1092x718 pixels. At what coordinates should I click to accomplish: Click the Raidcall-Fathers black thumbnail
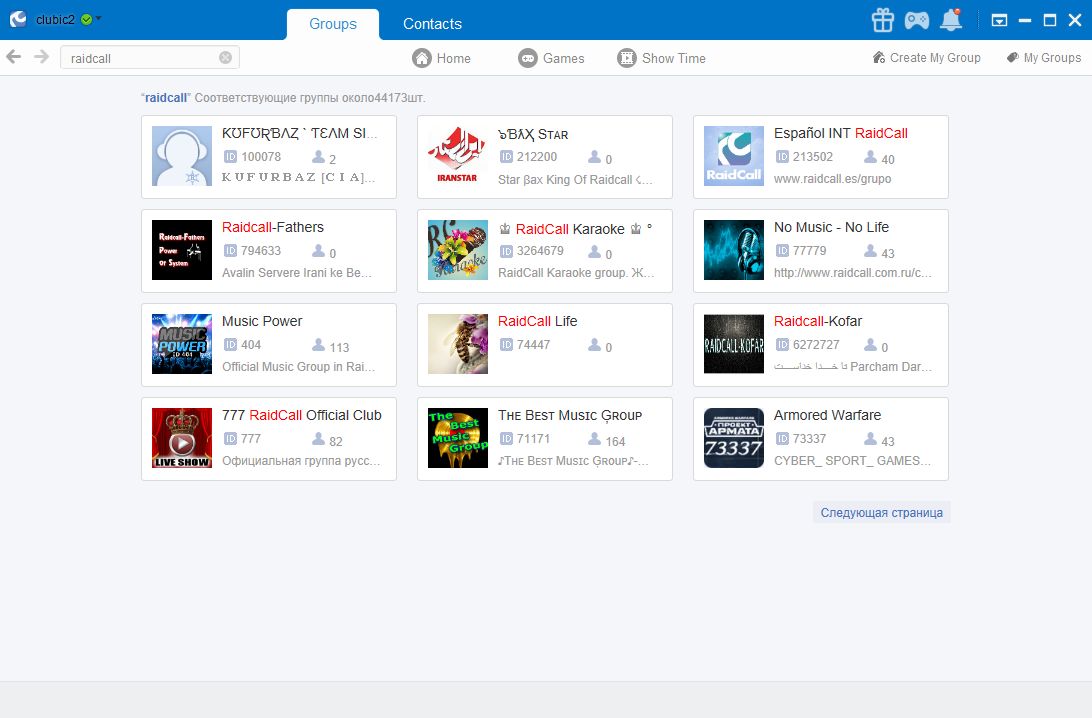click(182, 250)
